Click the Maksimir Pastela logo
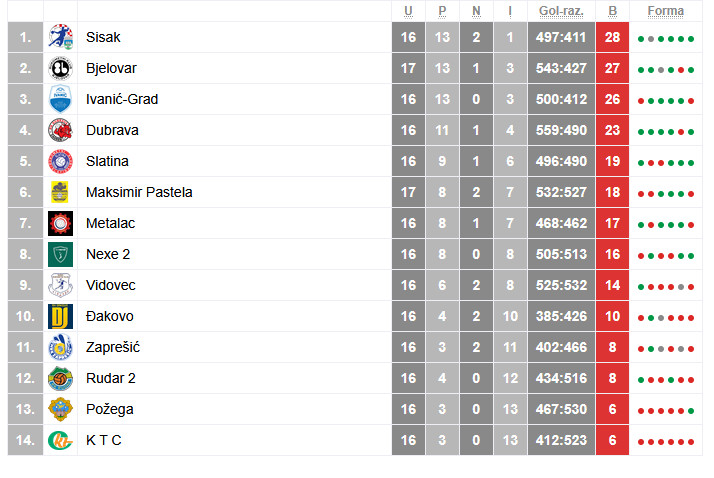This screenshot has width=714, height=478. [60, 192]
